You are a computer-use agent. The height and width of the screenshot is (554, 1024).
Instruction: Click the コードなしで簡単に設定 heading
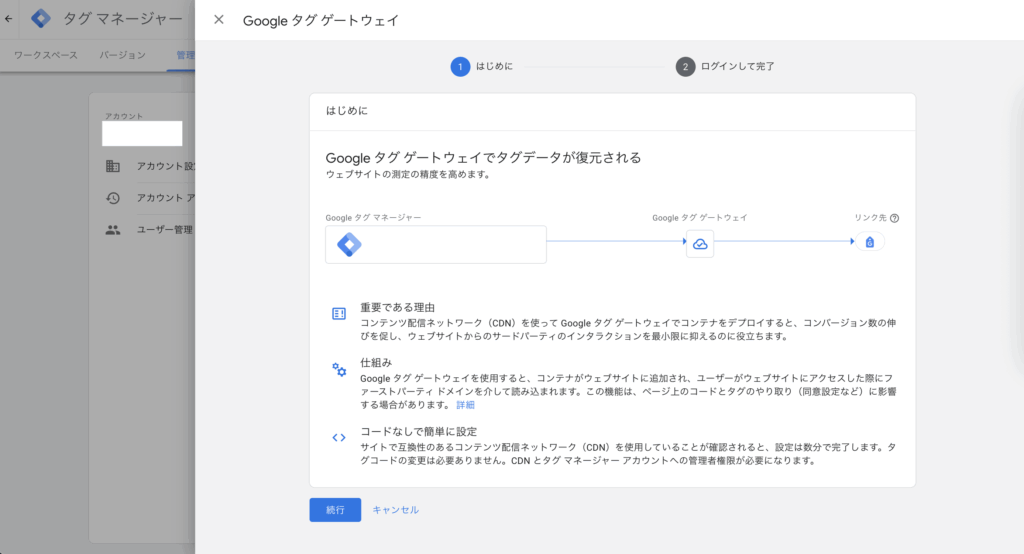point(419,431)
